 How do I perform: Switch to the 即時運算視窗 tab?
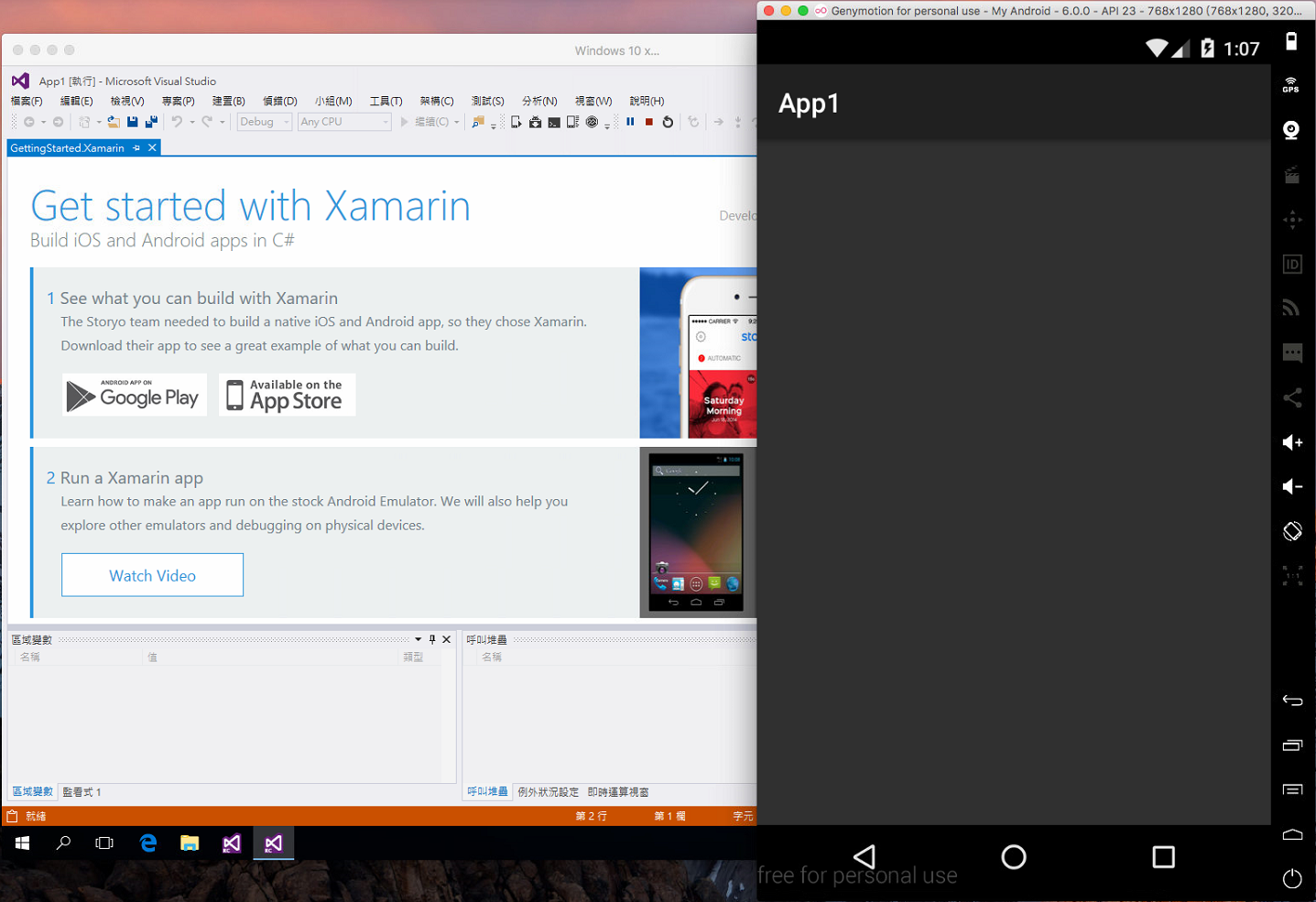pyautogui.click(x=618, y=792)
